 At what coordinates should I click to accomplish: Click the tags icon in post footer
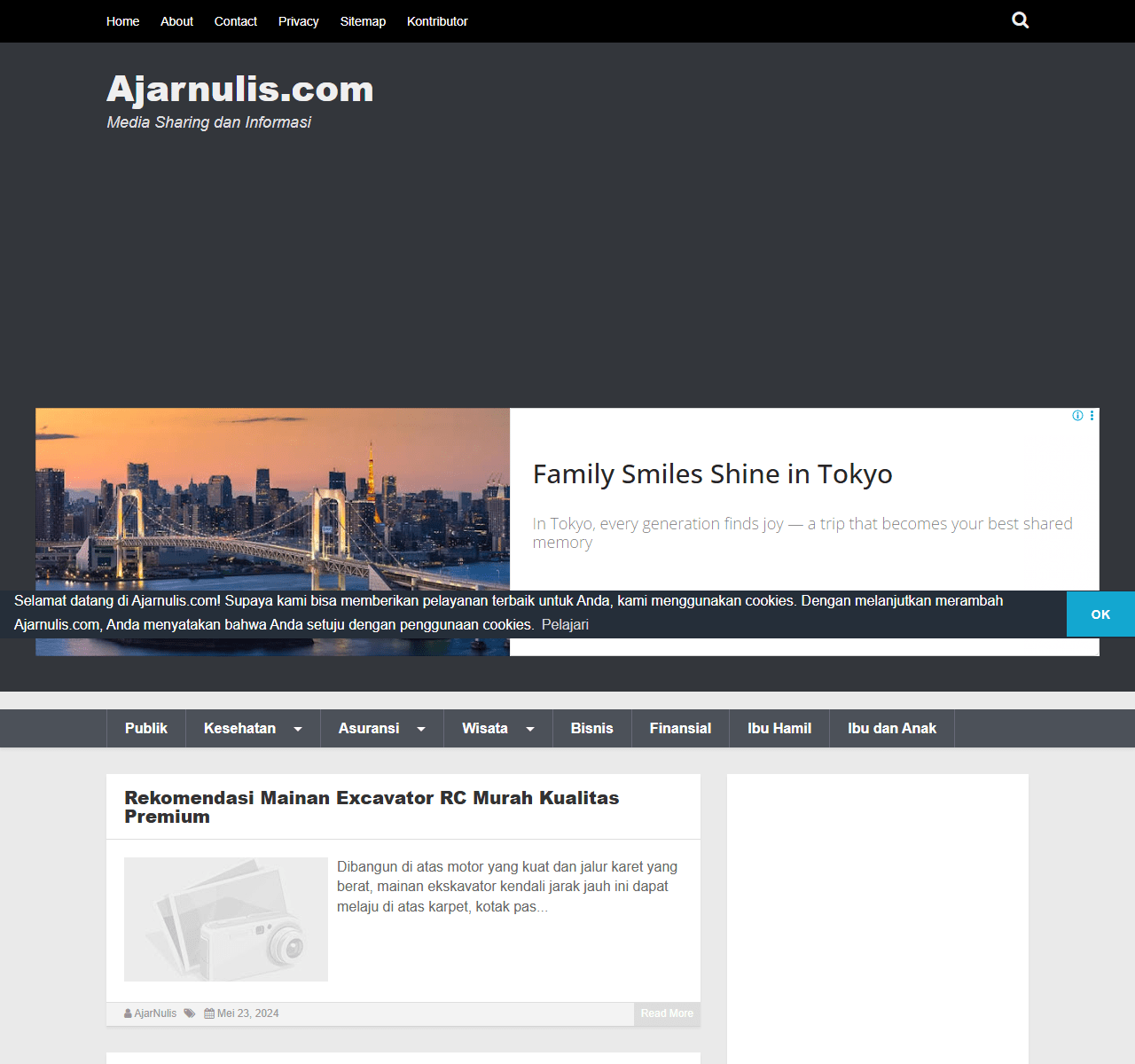pos(190,1013)
